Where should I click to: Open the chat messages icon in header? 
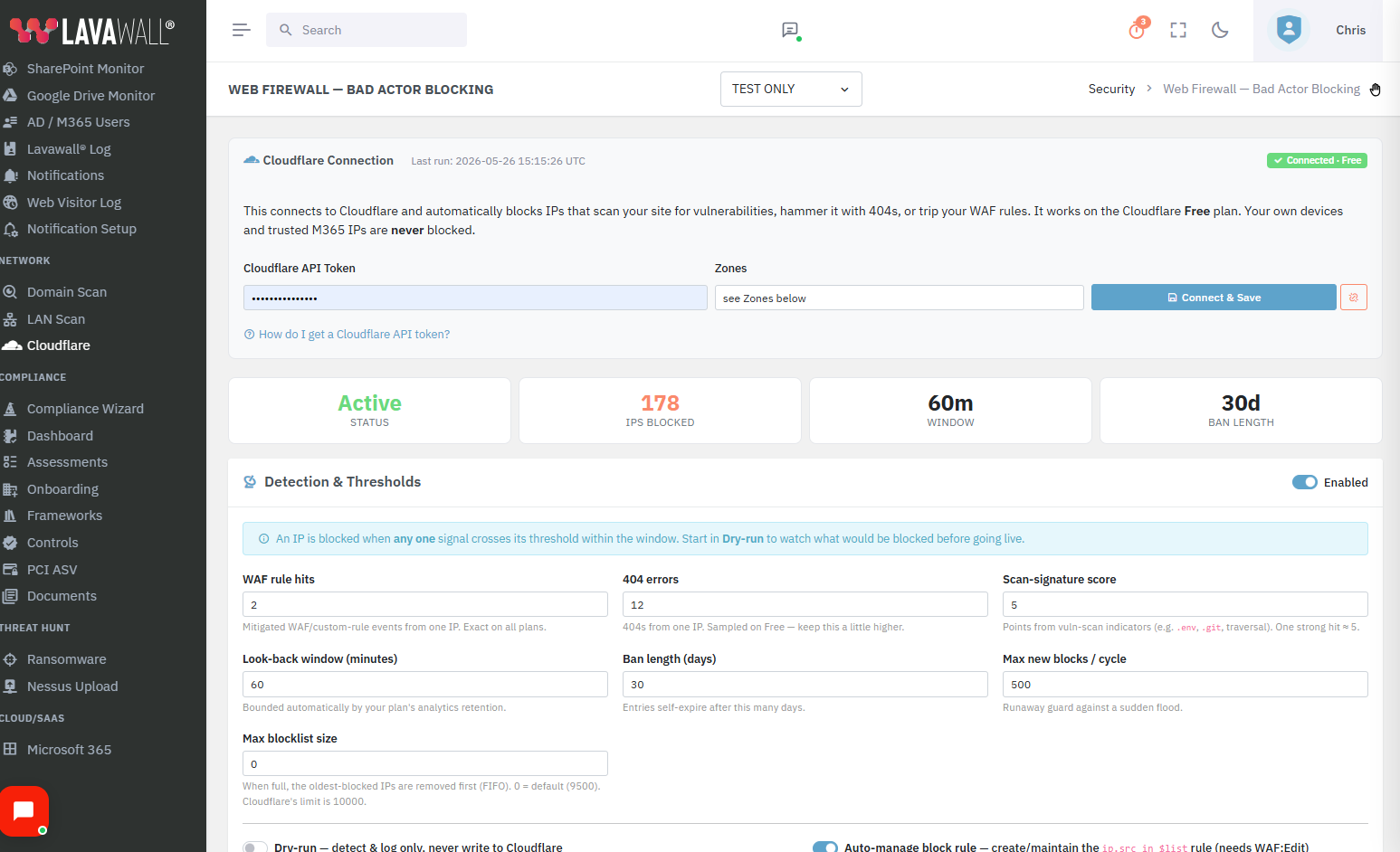click(790, 30)
